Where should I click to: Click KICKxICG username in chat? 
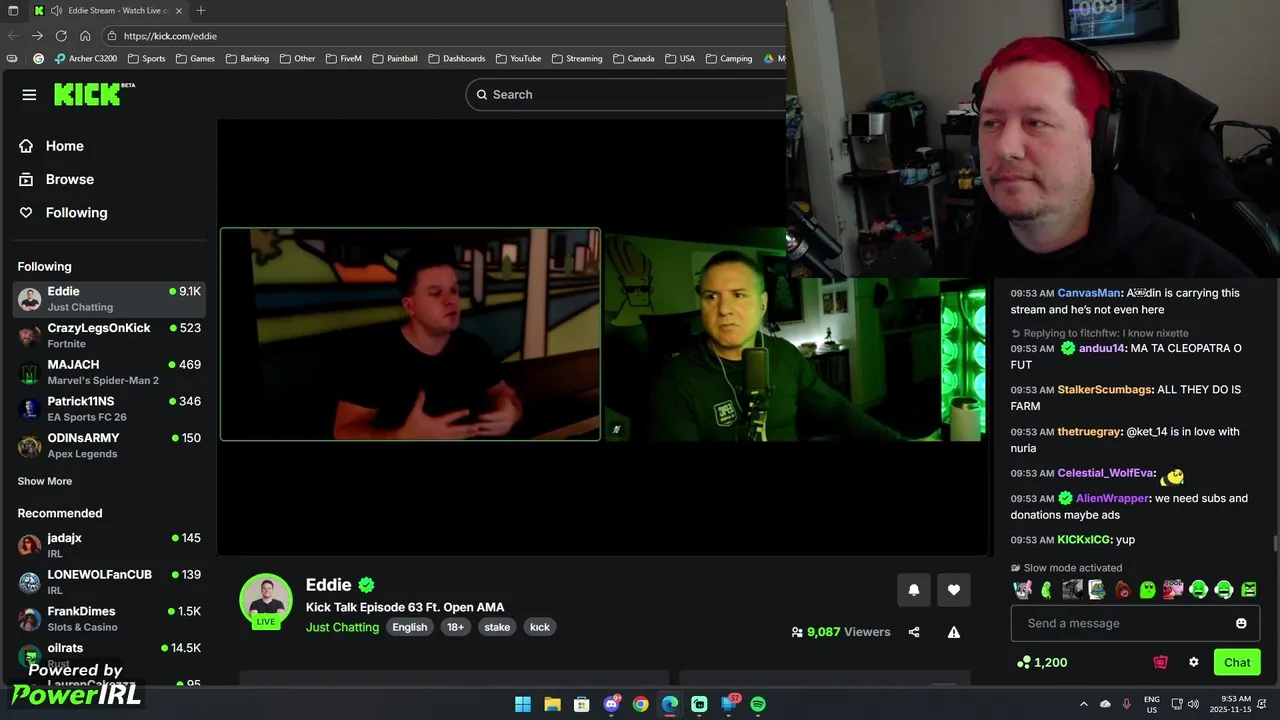tap(1084, 540)
